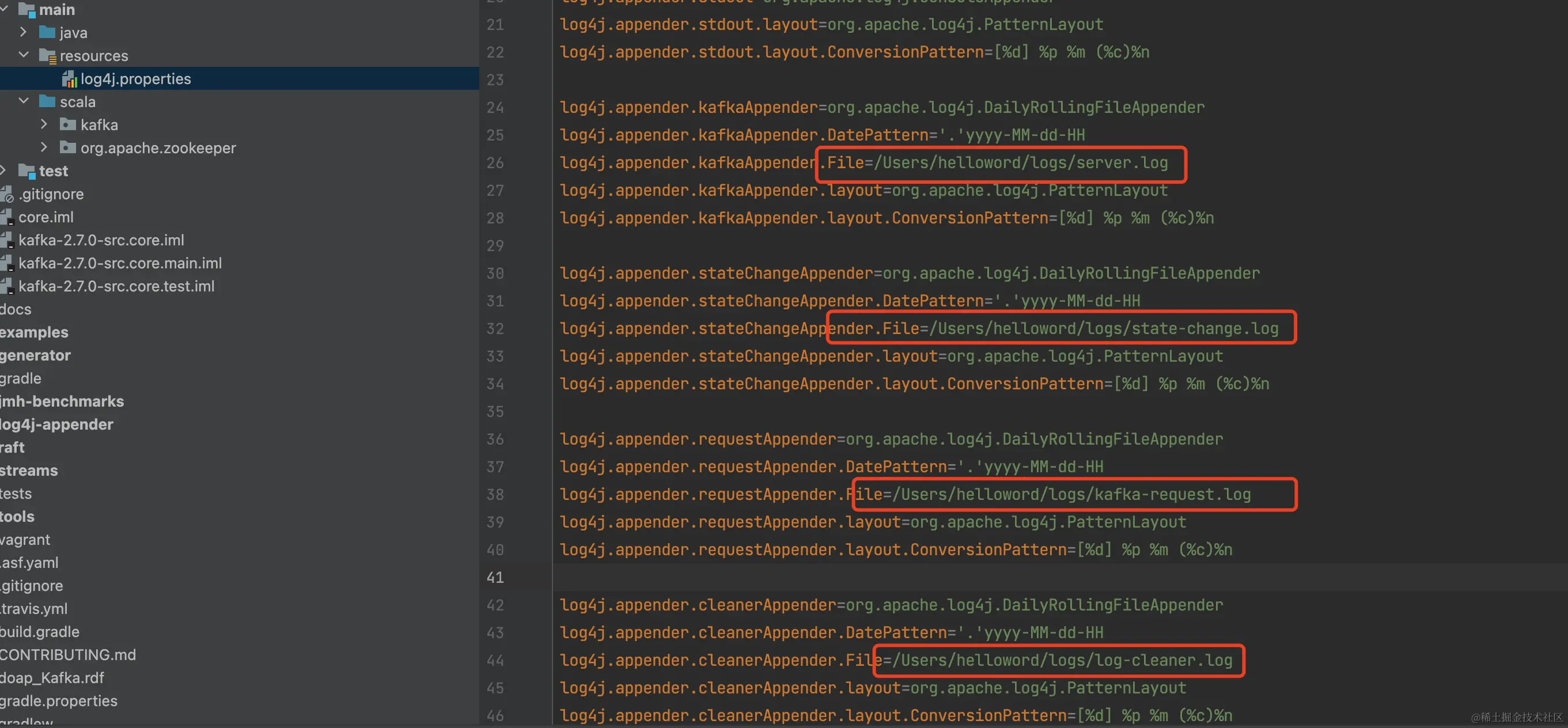
Task: Collapse the scala folder chevron
Action: pyautogui.click(x=23, y=101)
